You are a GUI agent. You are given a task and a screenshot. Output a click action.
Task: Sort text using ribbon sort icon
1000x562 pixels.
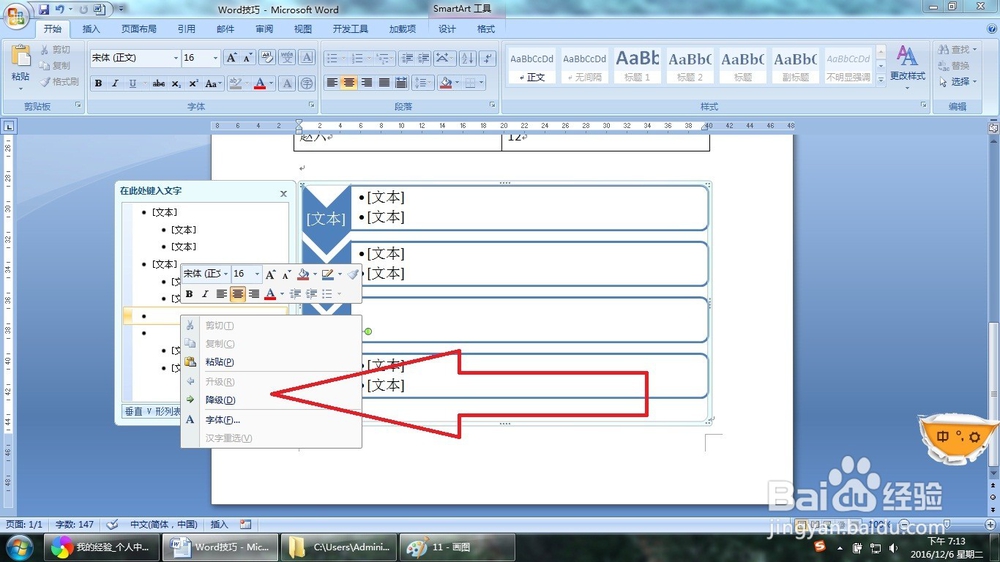(x=467, y=58)
